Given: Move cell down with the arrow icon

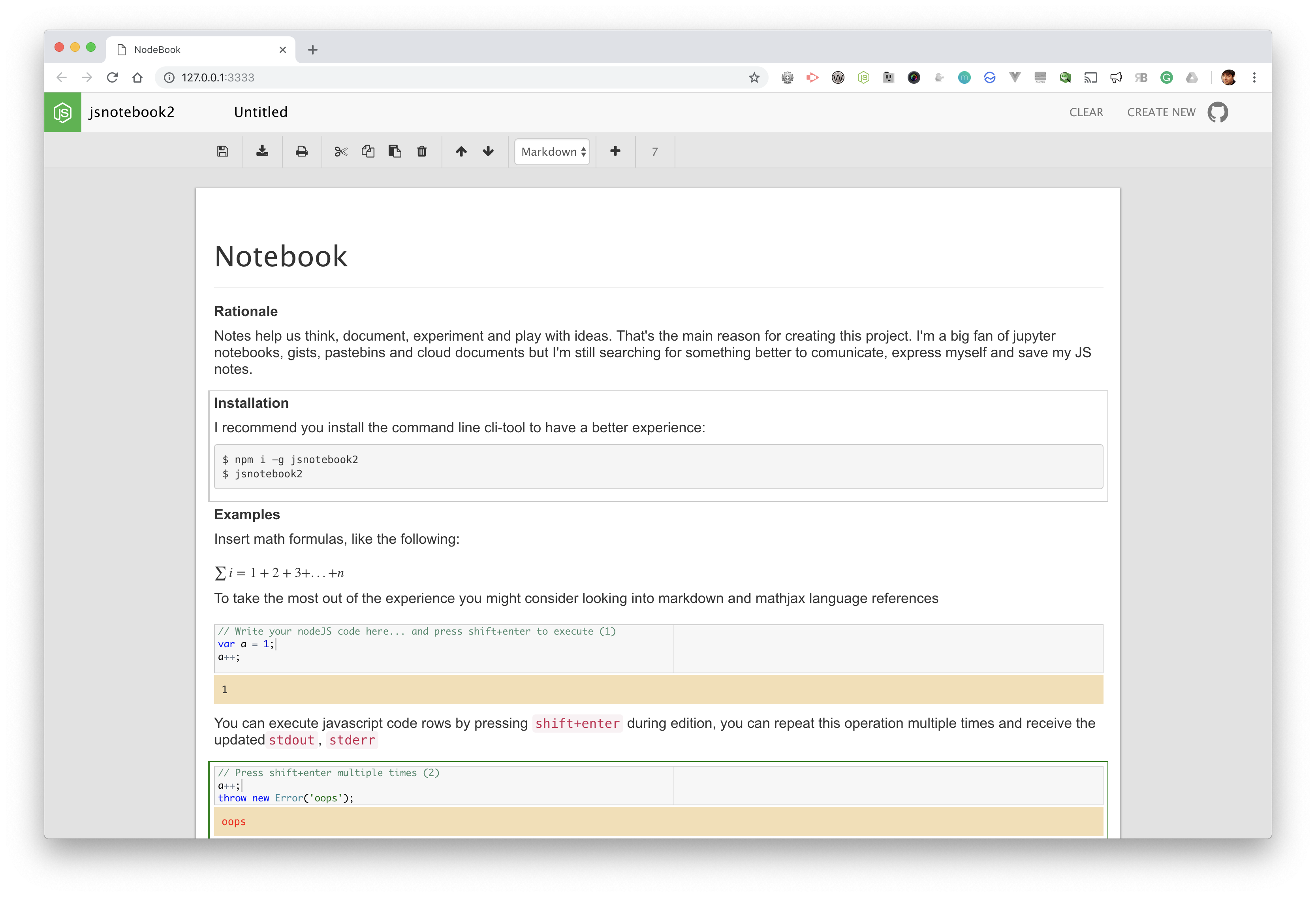Looking at the screenshot, I should [488, 151].
